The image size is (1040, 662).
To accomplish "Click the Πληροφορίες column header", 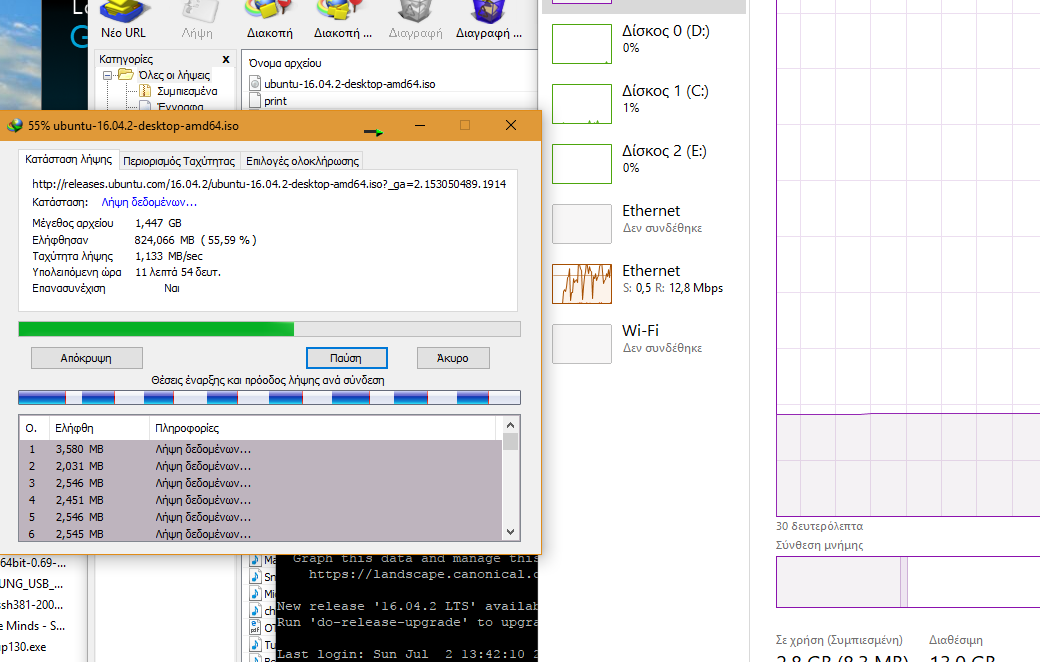I will click(x=322, y=429).
